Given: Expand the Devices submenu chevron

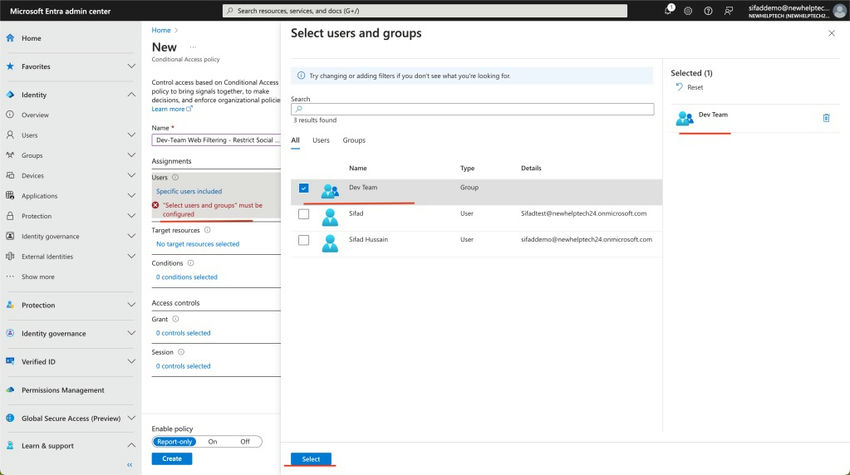Looking at the screenshot, I should 131,175.
